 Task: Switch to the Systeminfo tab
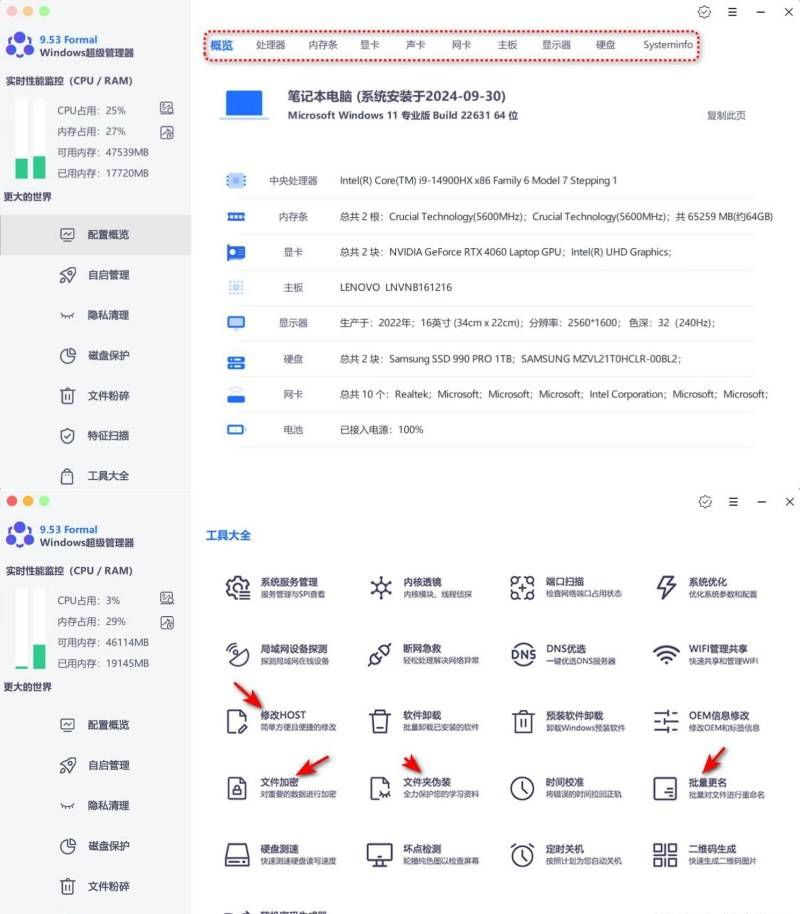pos(667,45)
